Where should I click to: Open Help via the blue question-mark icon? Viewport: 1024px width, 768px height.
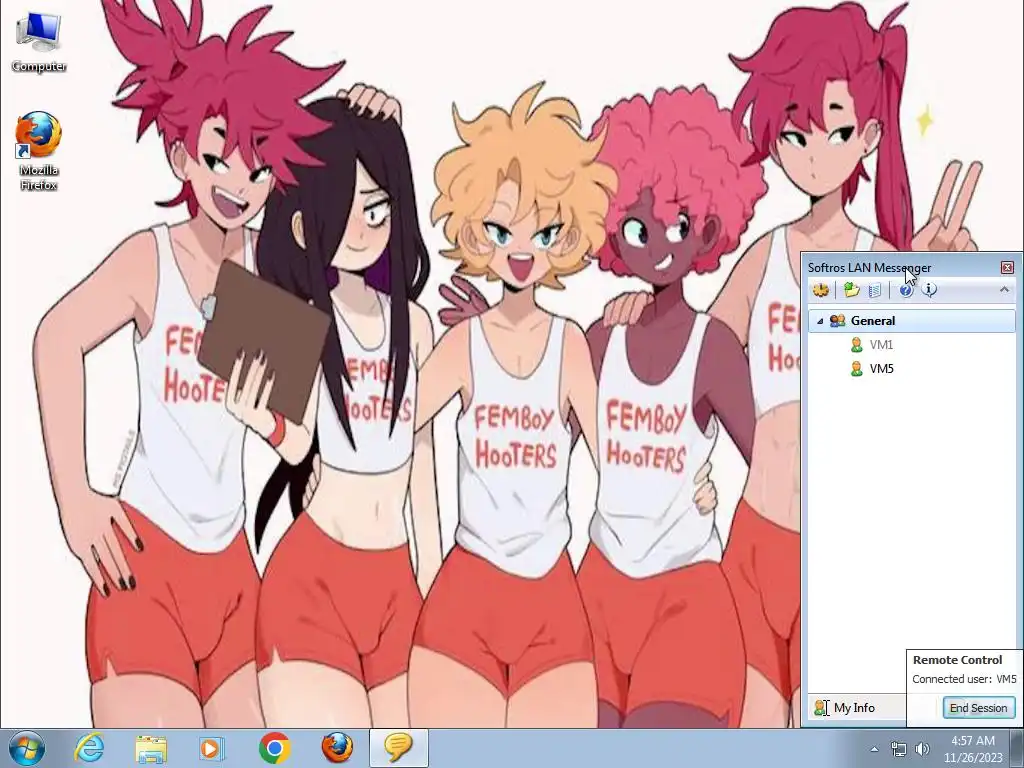[906, 289]
